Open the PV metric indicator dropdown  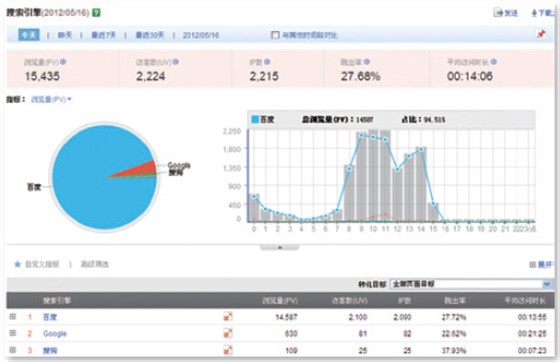pyautogui.click(x=51, y=99)
